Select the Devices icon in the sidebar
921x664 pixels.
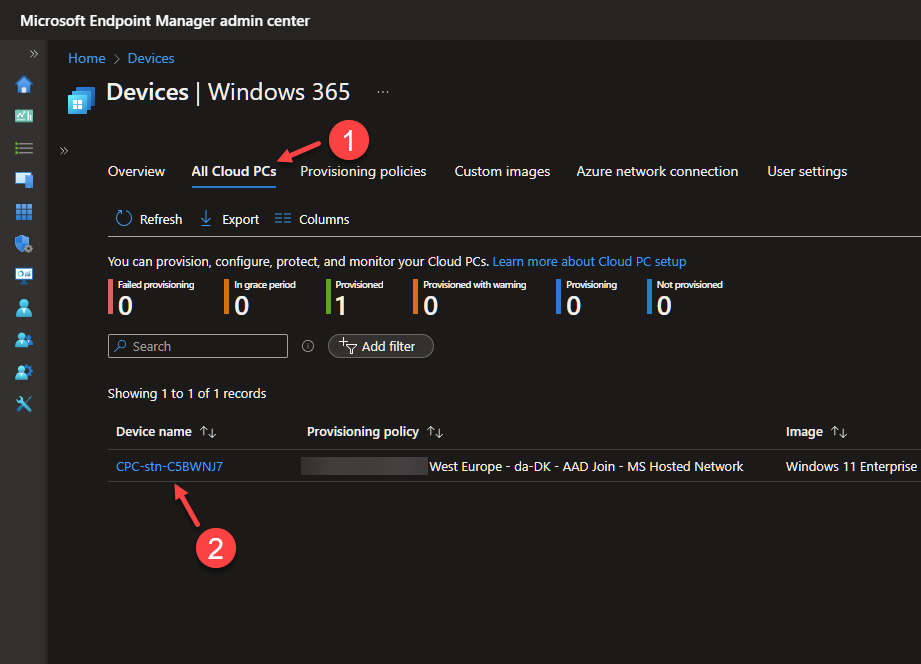pos(23,180)
